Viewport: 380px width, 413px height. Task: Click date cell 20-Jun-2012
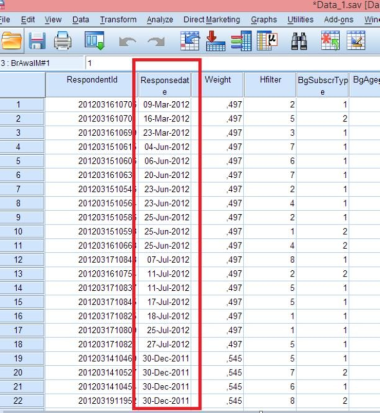coord(165,175)
